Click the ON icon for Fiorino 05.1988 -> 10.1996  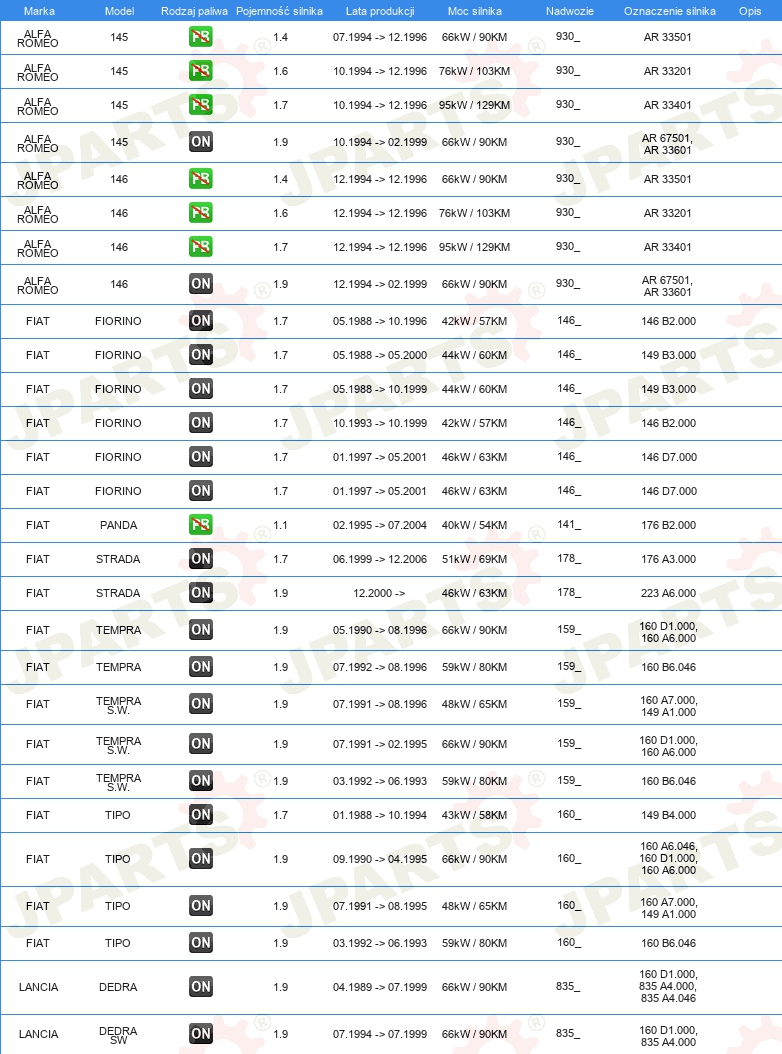(x=200, y=321)
